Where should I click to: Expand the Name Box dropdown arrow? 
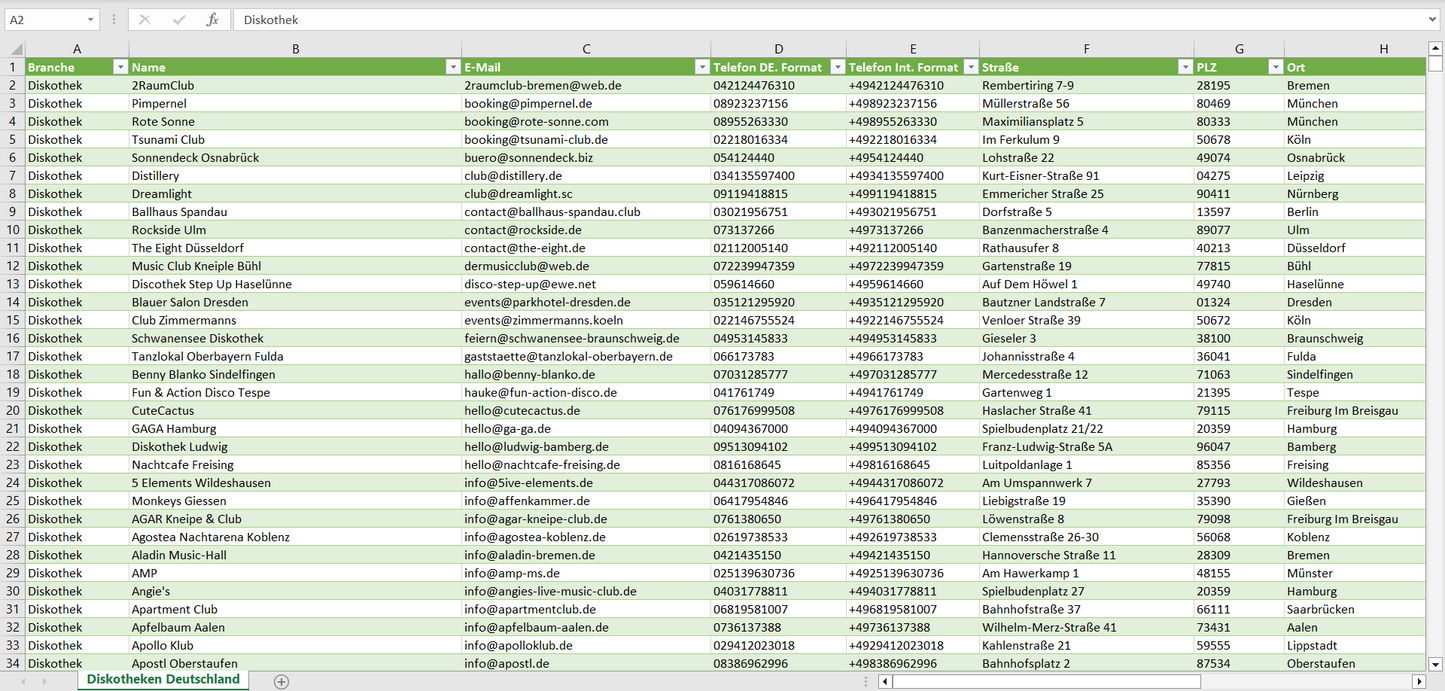[x=91, y=20]
